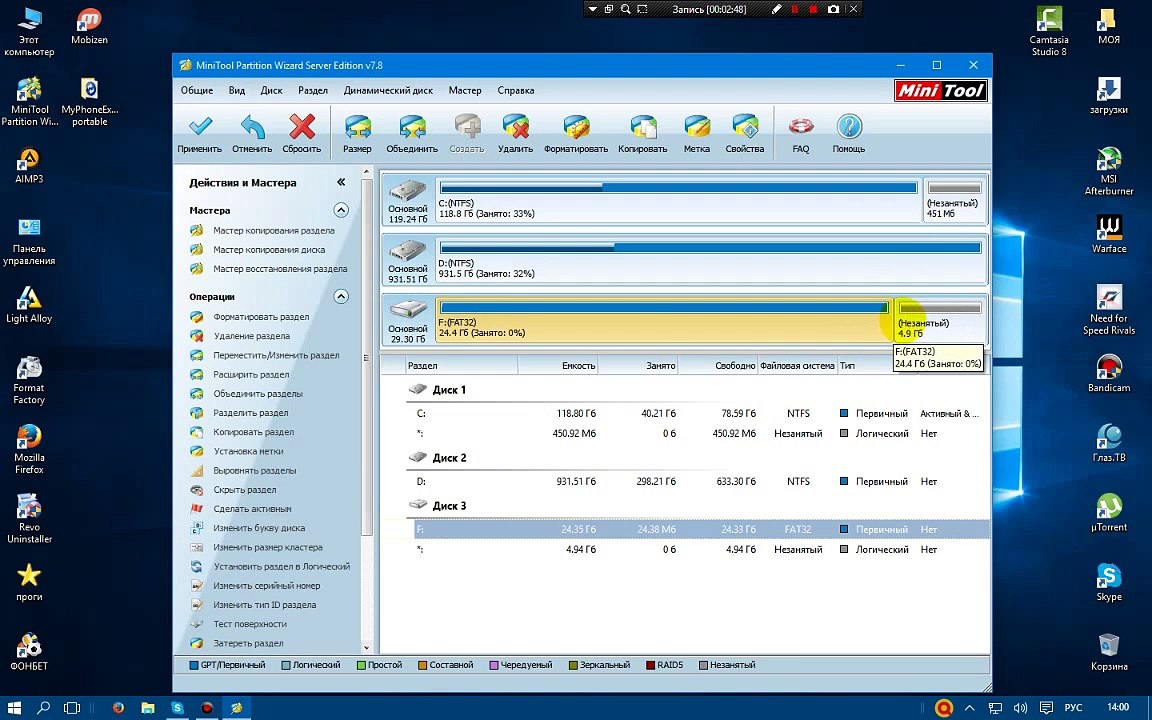Click the Windows Start button
This screenshot has height=720, width=1152.
[14, 708]
